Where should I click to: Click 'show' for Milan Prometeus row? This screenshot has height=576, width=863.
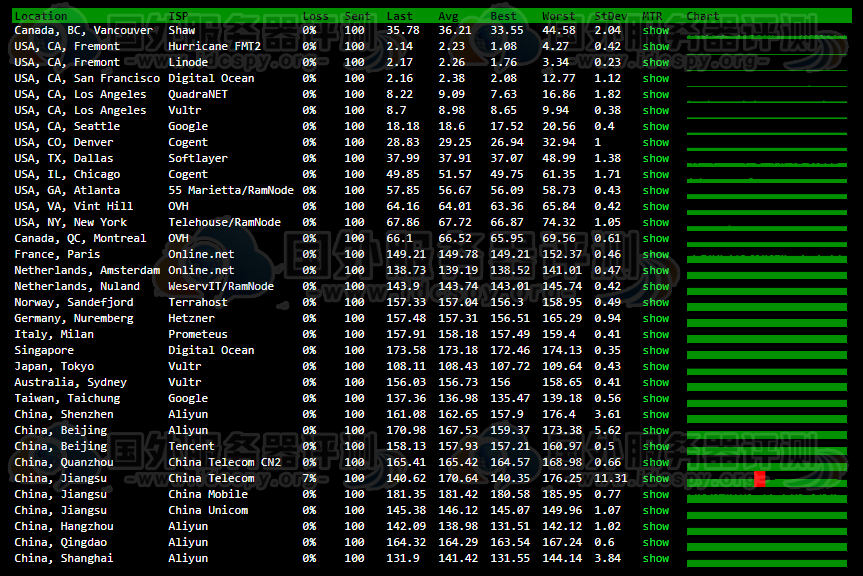[656, 333]
